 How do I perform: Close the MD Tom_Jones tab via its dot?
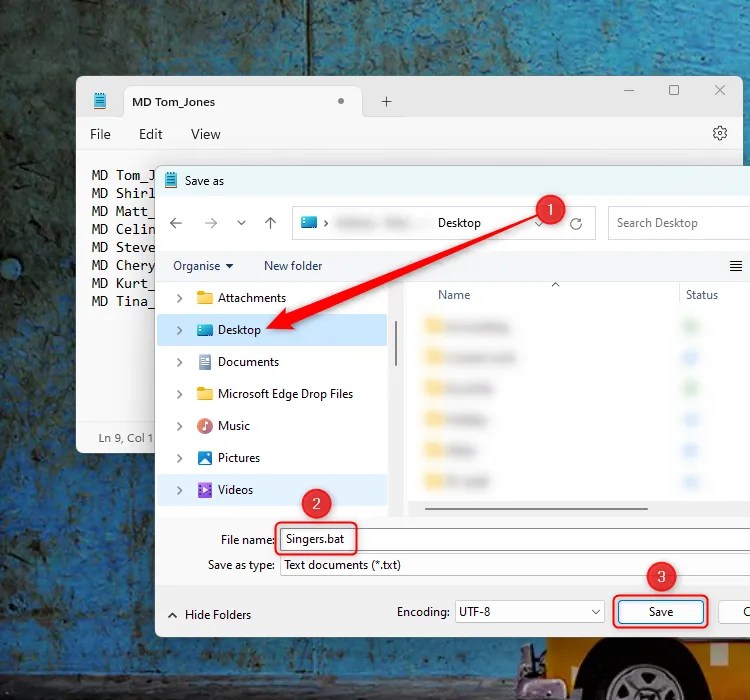point(341,101)
